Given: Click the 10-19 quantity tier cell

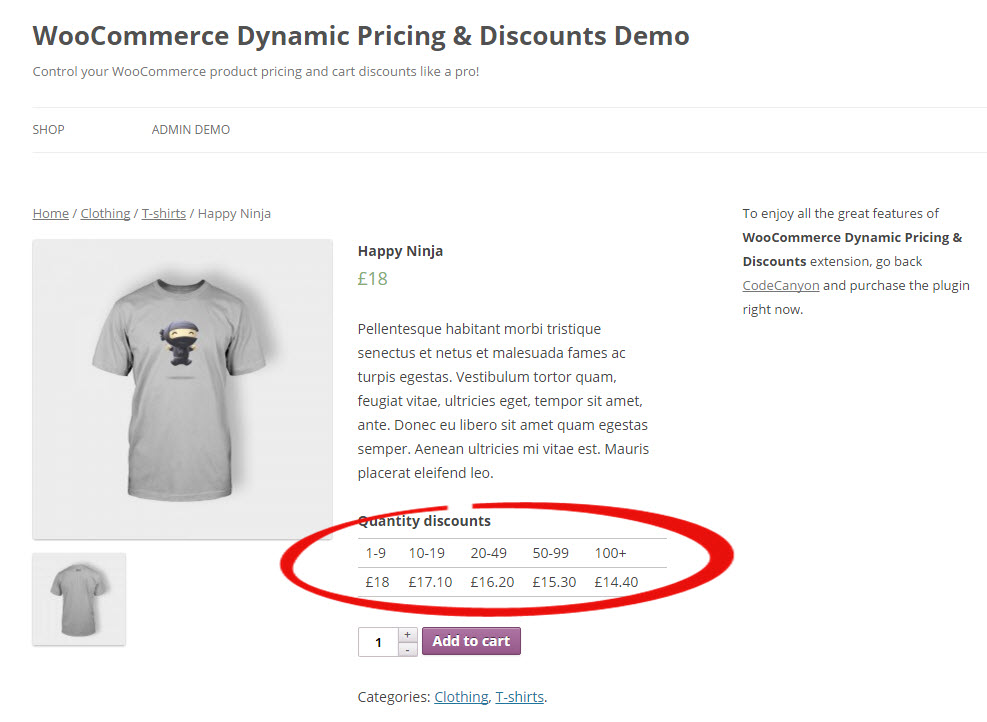Looking at the screenshot, I should tap(427, 553).
